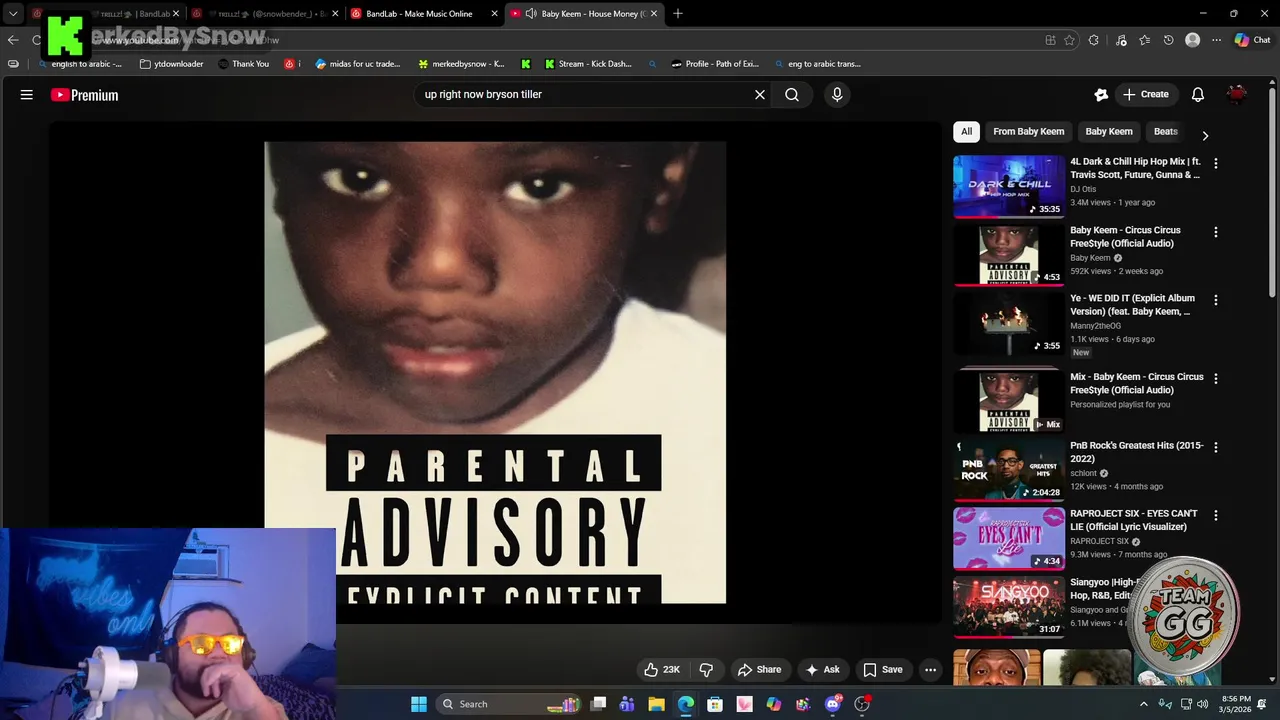This screenshot has width=1280, height=720.
Task: Open options for PnB Rock's Greatest Hits
Action: coord(1216,447)
